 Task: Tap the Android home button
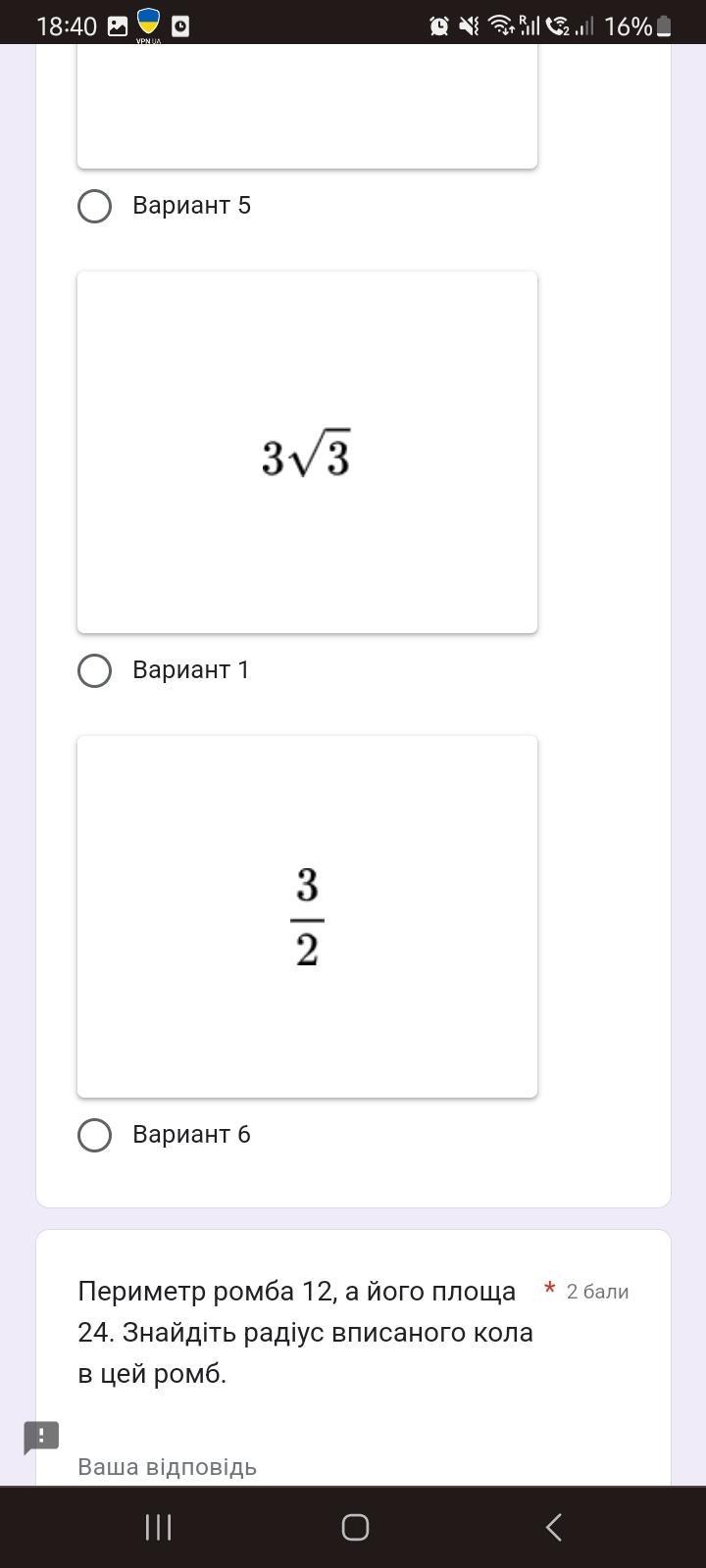[x=355, y=1527]
